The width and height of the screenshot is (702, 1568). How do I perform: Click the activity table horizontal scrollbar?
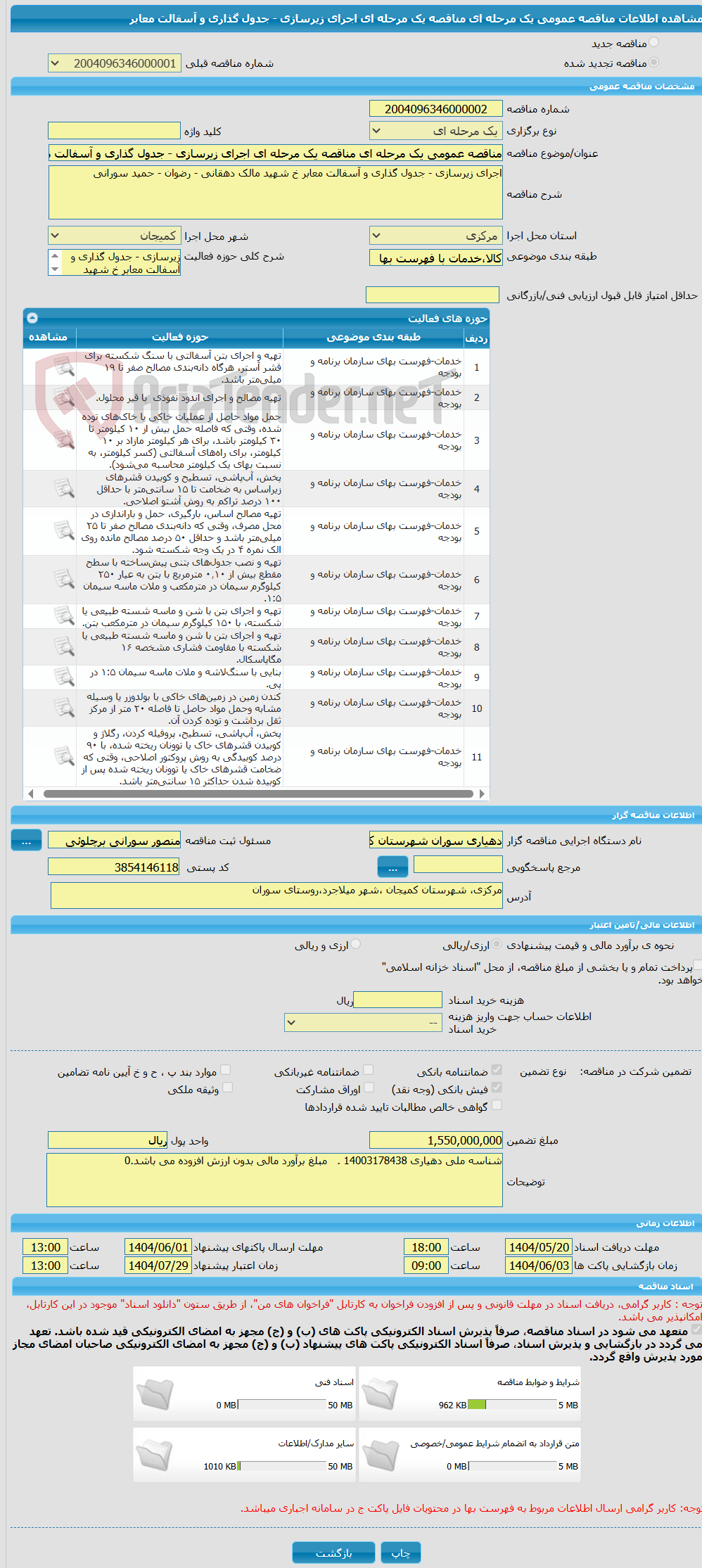[x=257, y=793]
